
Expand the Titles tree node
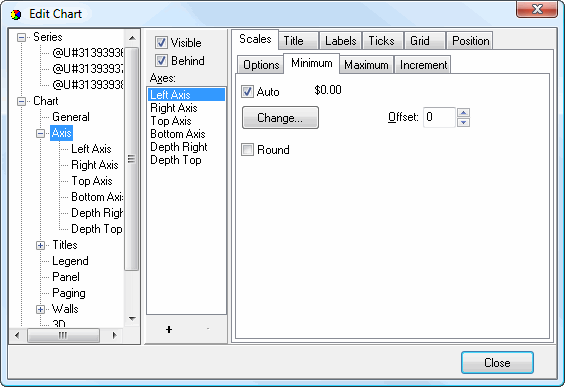coord(40,245)
